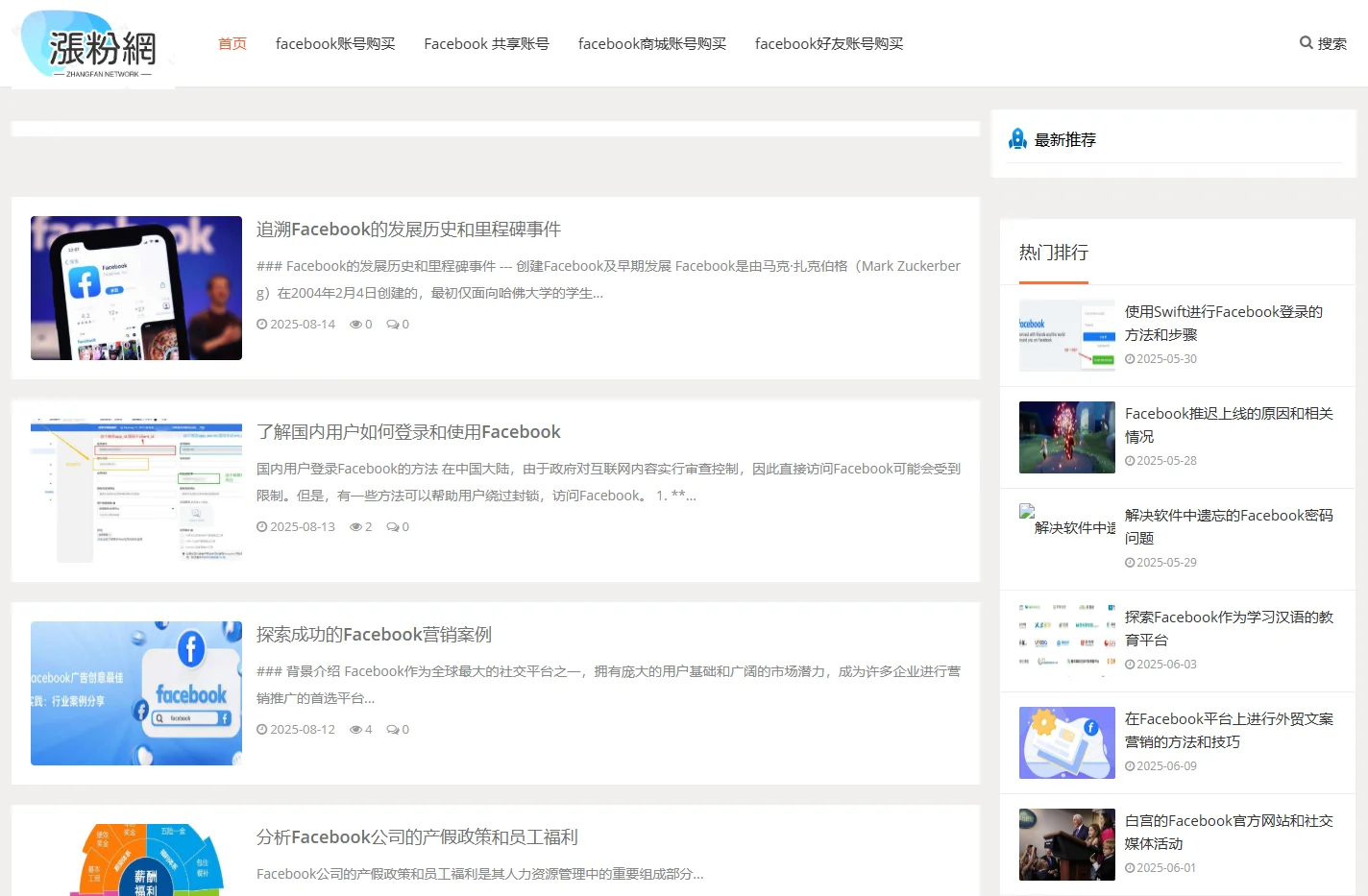Image resolution: width=1368 pixels, height=896 pixels.
Task: Click sidebar thumbnail for Facebook推迟上线 article
Action: point(1067,438)
